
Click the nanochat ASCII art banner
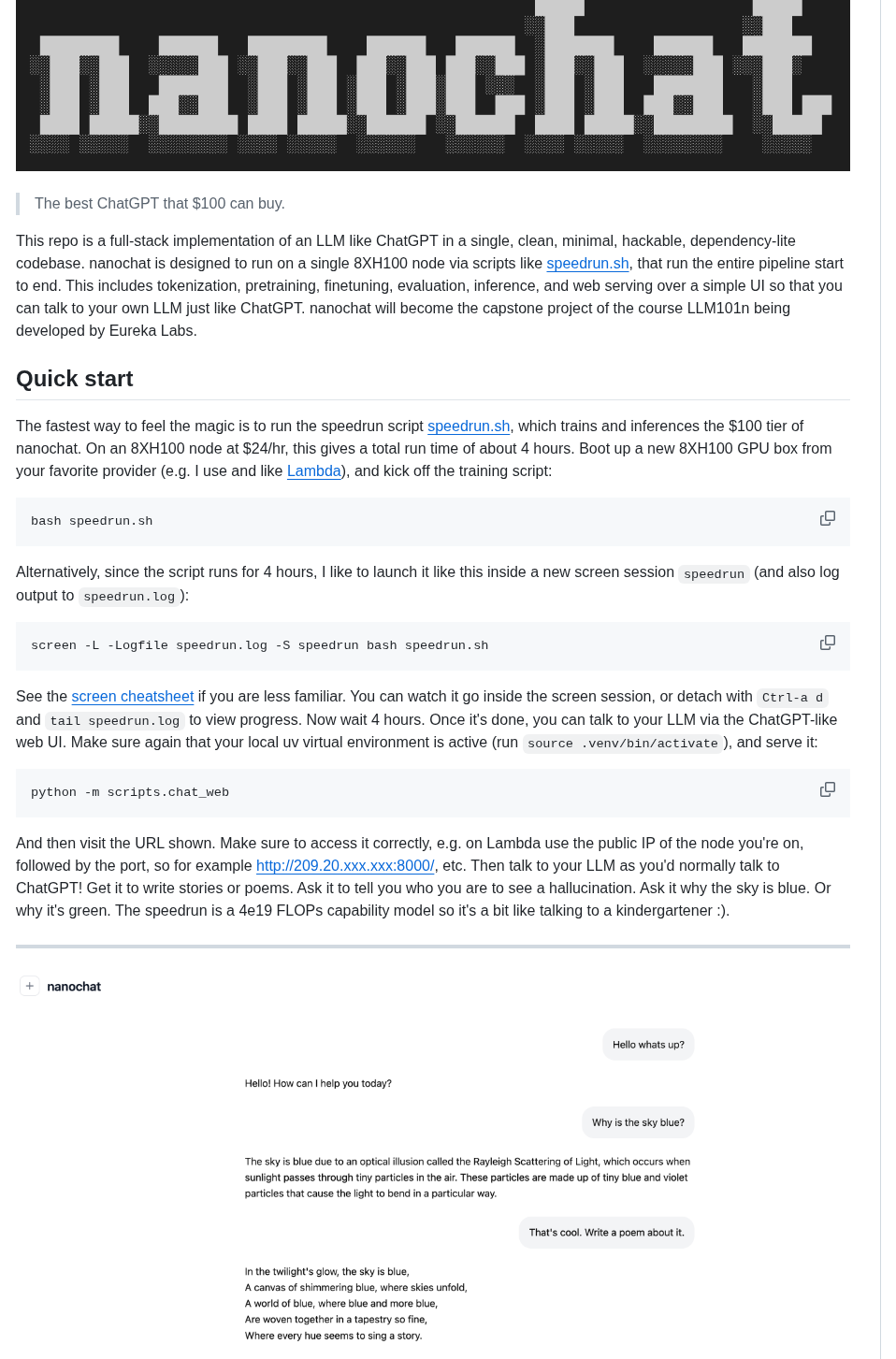click(x=433, y=85)
